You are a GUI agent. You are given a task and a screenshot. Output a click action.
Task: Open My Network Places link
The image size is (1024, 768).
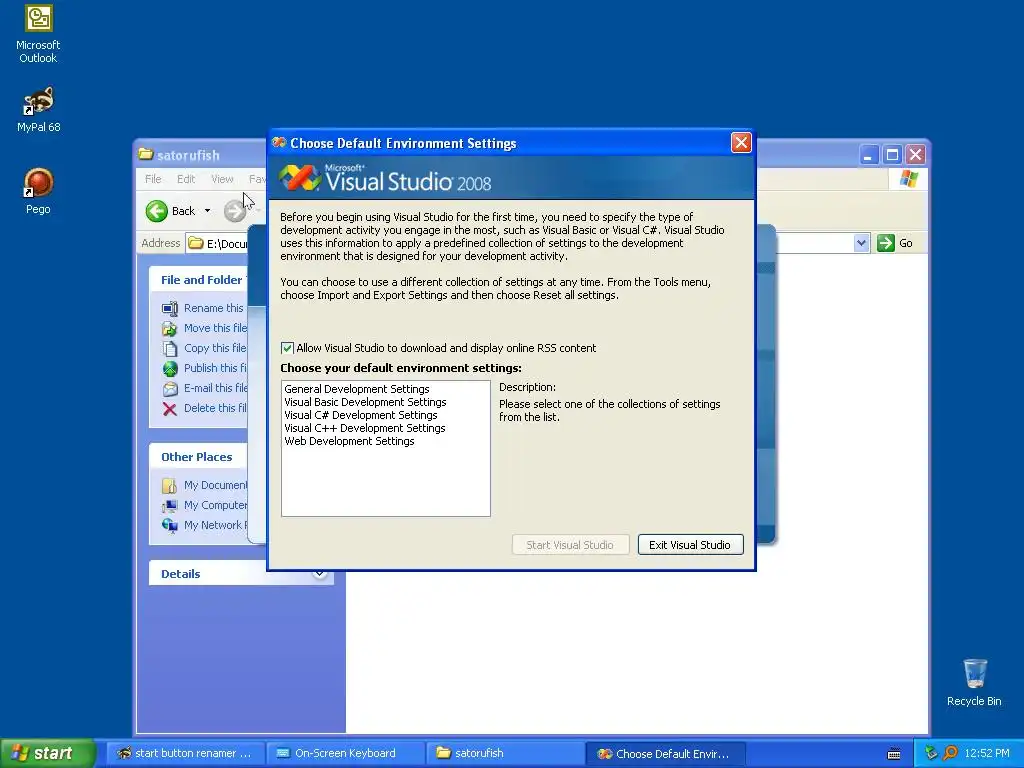(204, 525)
